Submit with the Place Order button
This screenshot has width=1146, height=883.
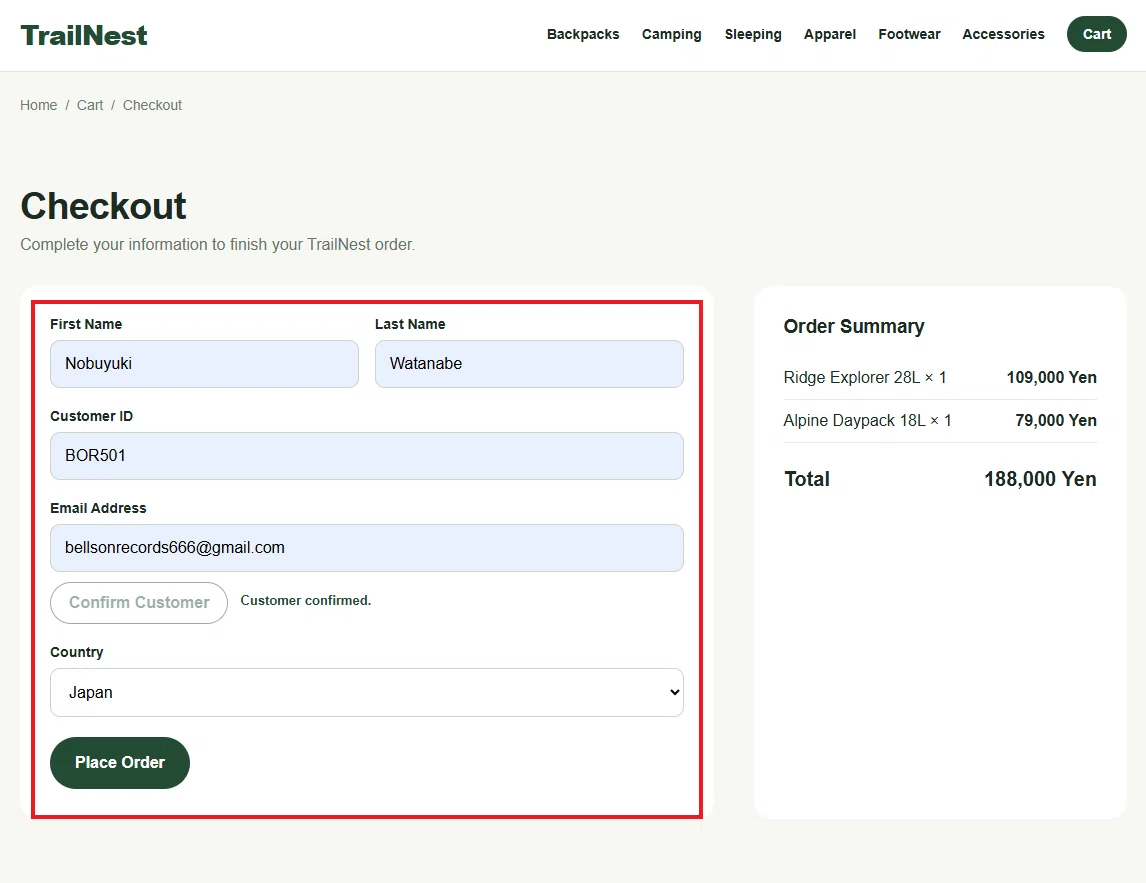120,762
